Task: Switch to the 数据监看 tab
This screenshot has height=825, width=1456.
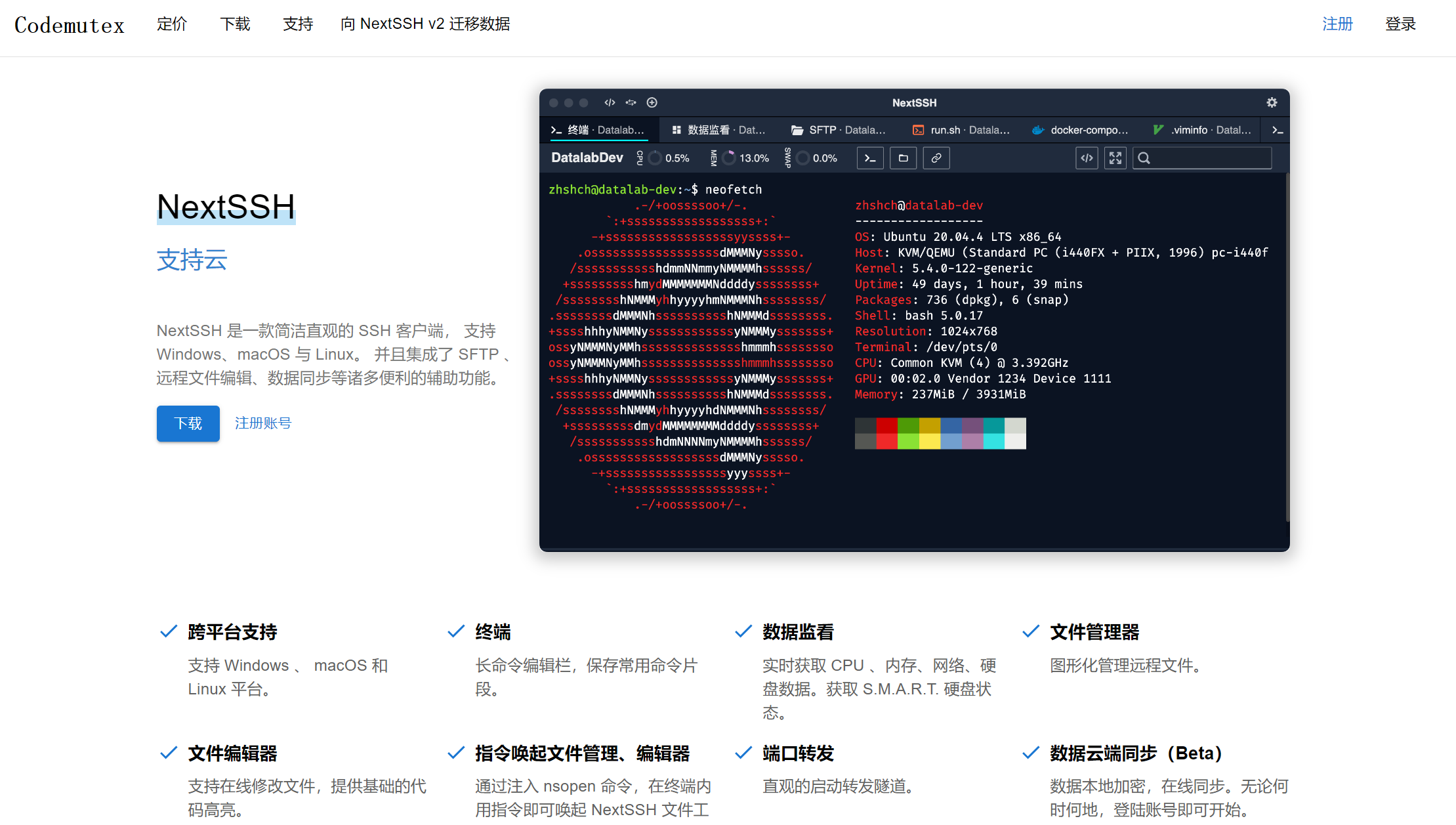Action: [718, 130]
